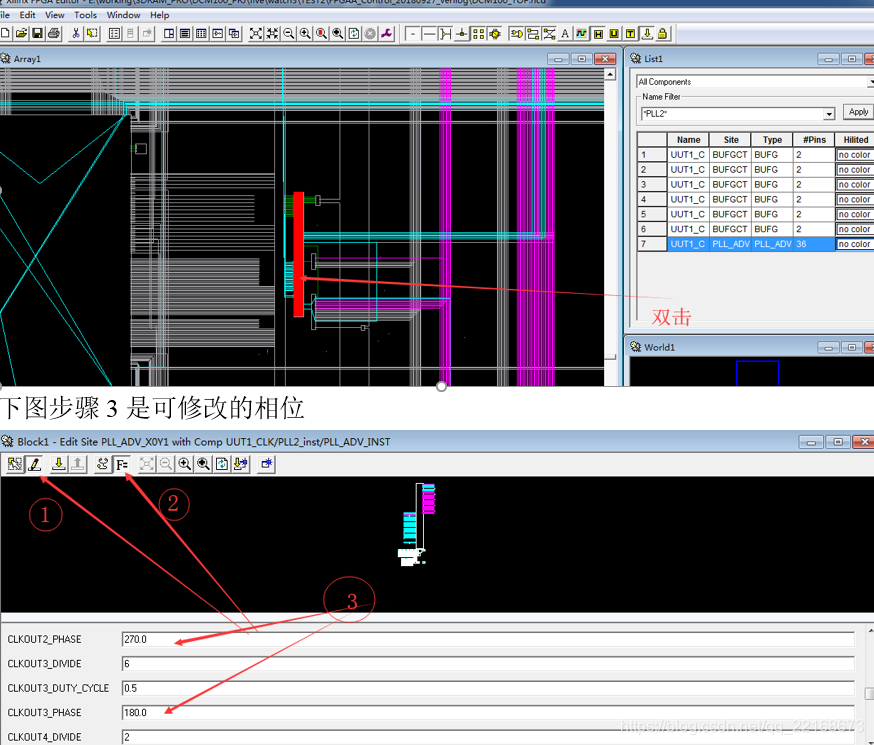Sort list by Site column header

731,140
